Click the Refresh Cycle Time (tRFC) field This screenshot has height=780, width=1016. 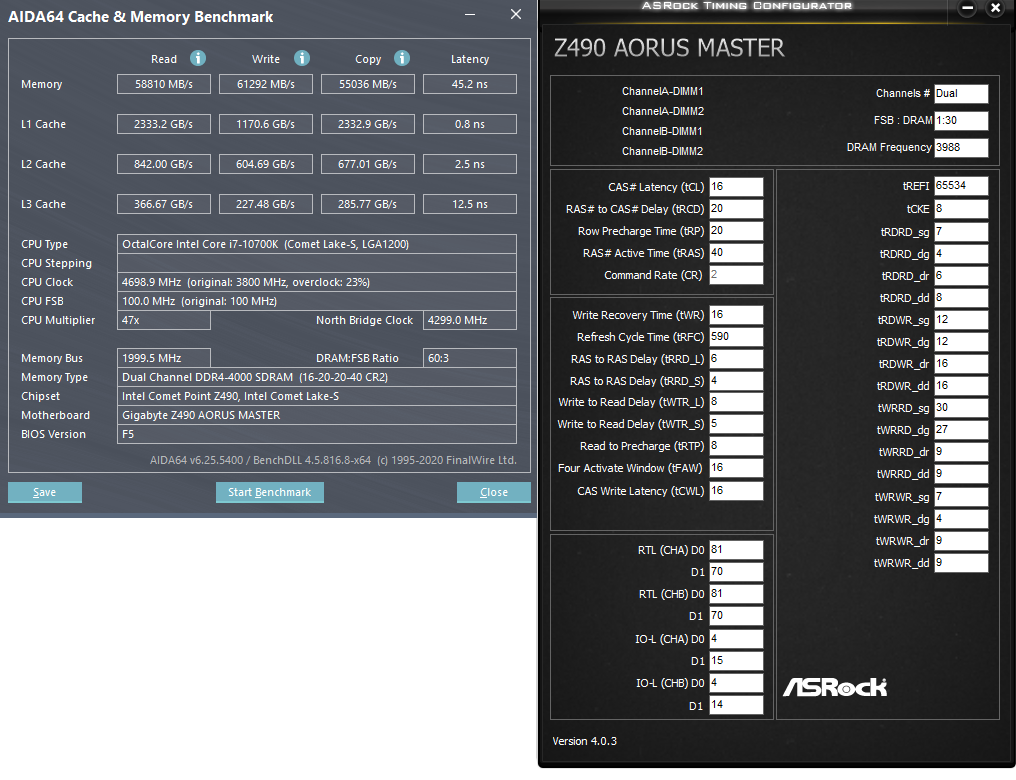click(736, 337)
